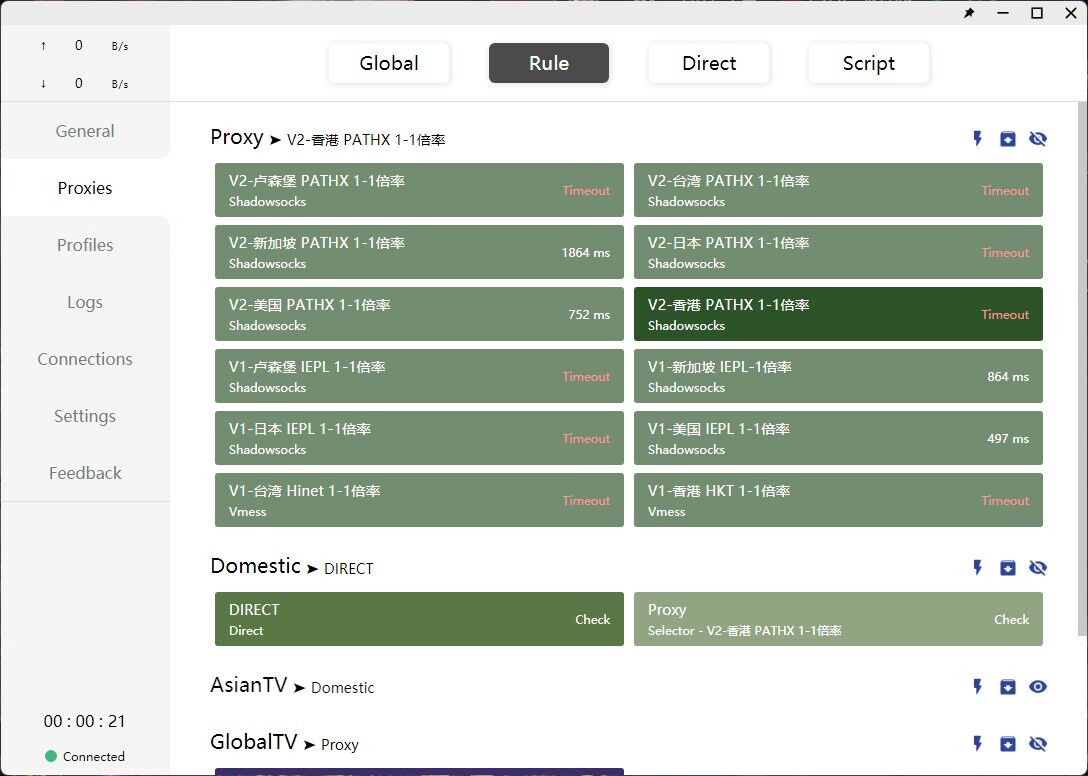The image size is (1088, 776).
Task: Select the V1-美国 IEPL proxy node
Action: [838, 438]
